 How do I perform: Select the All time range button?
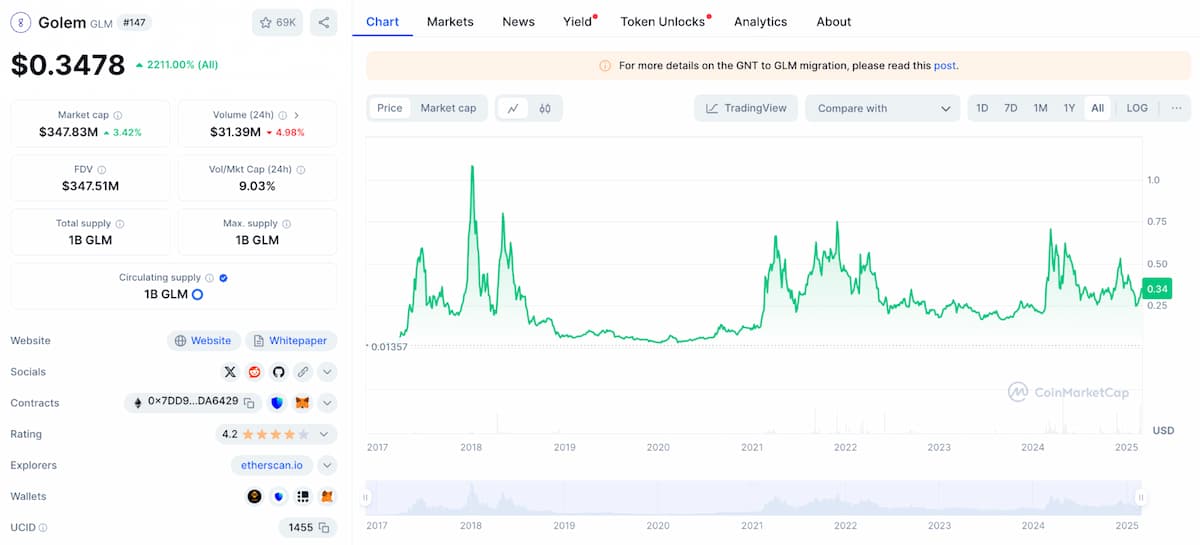[1097, 108]
